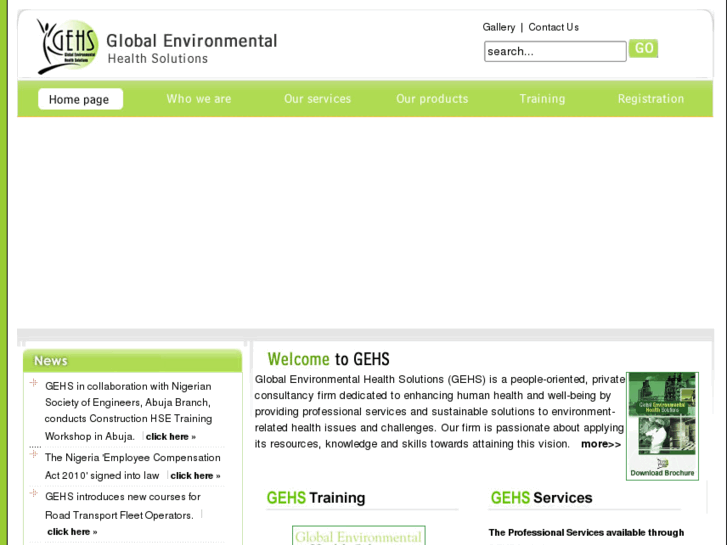Click here for Employee Compensation Act news
This screenshot has height=545, width=727.
(195, 475)
